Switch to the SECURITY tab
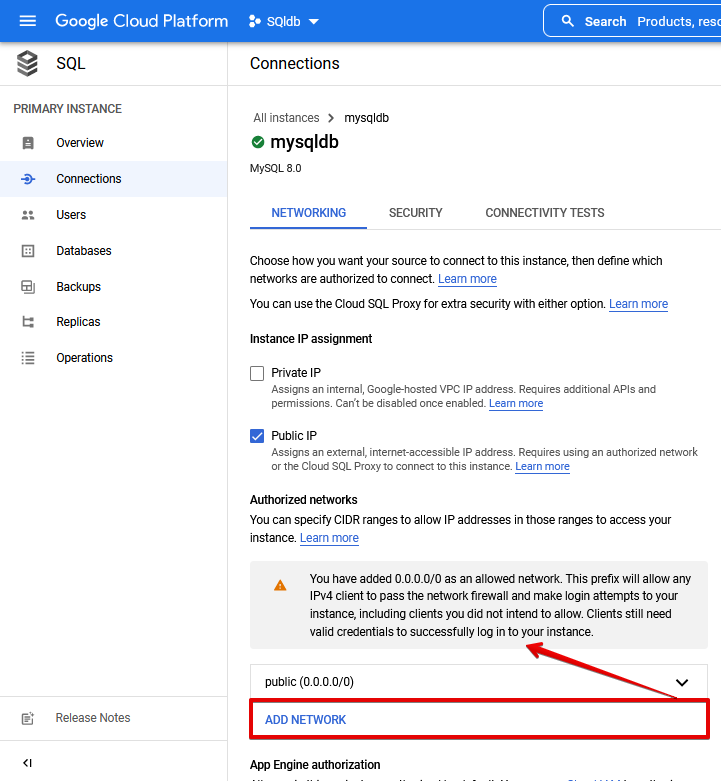 tap(415, 213)
